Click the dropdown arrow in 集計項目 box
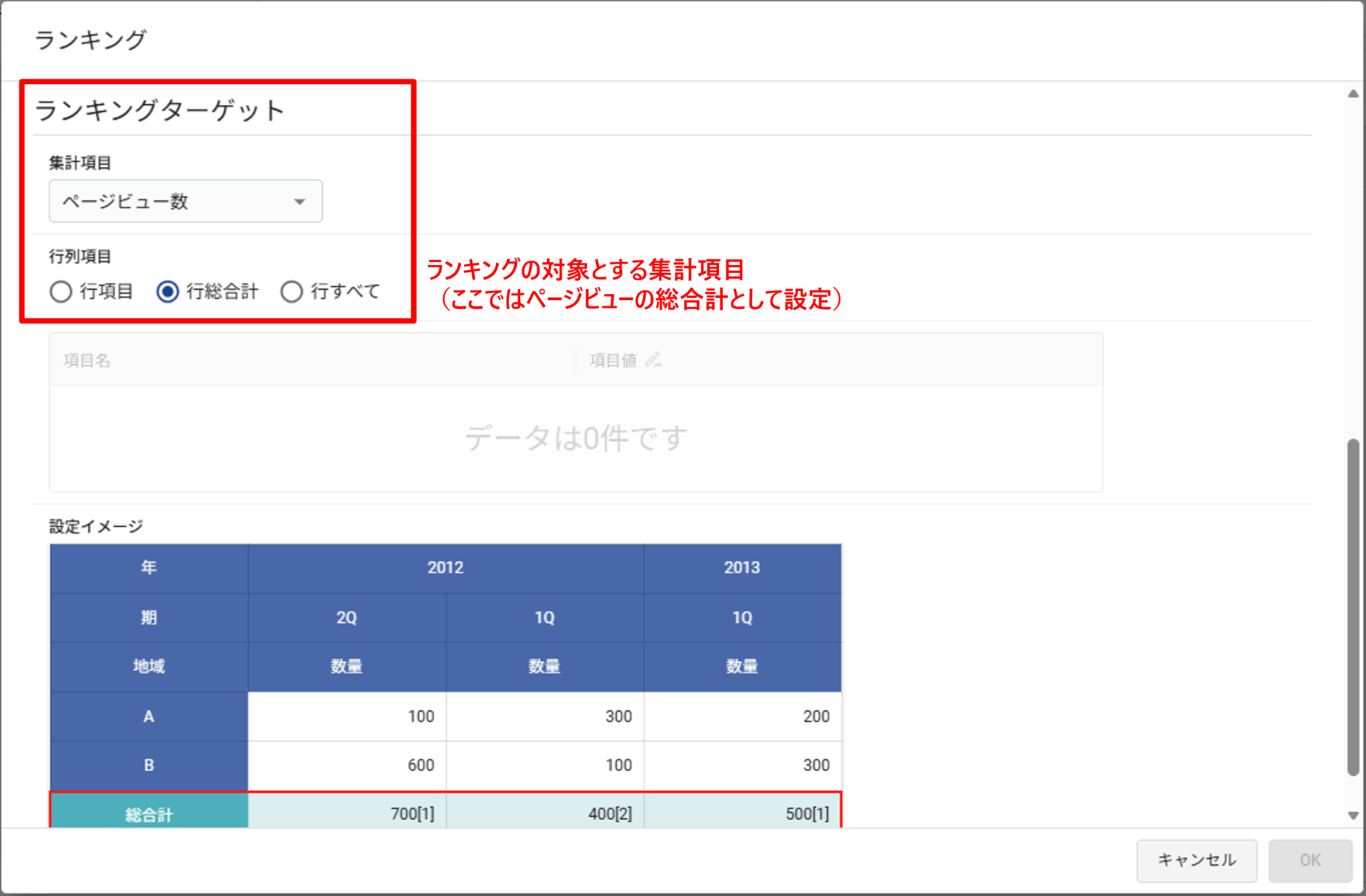This screenshot has height=896, width=1366. point(299,202)
